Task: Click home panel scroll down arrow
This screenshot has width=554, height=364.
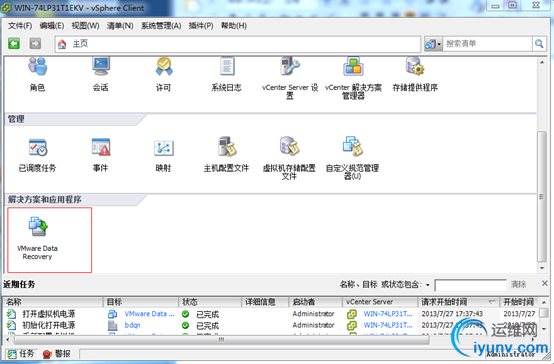Action: (542, 268)
